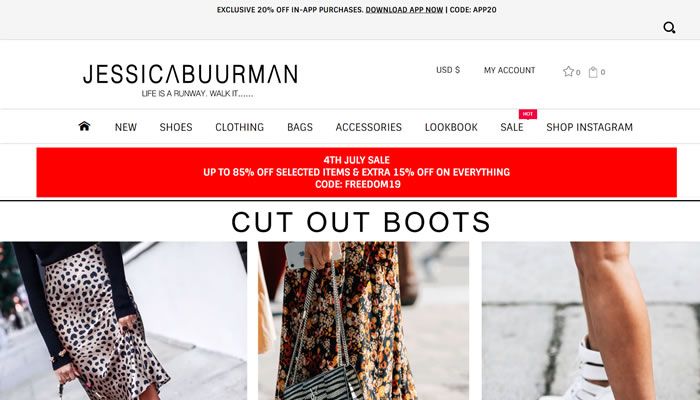Screen dimensions: 700x400
Task: Open the Accessories category
Action: click(368, 127)
